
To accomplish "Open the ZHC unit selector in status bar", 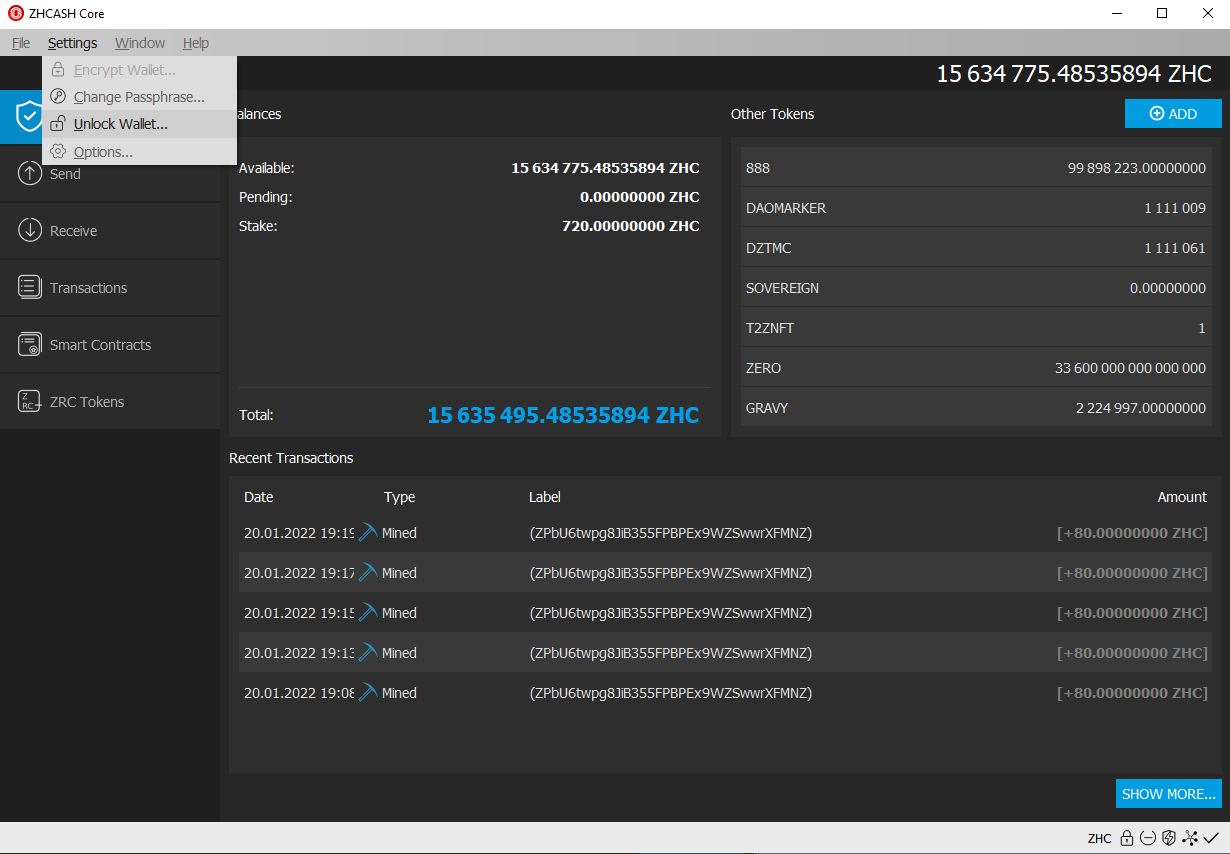I will tap(1099, 838).
